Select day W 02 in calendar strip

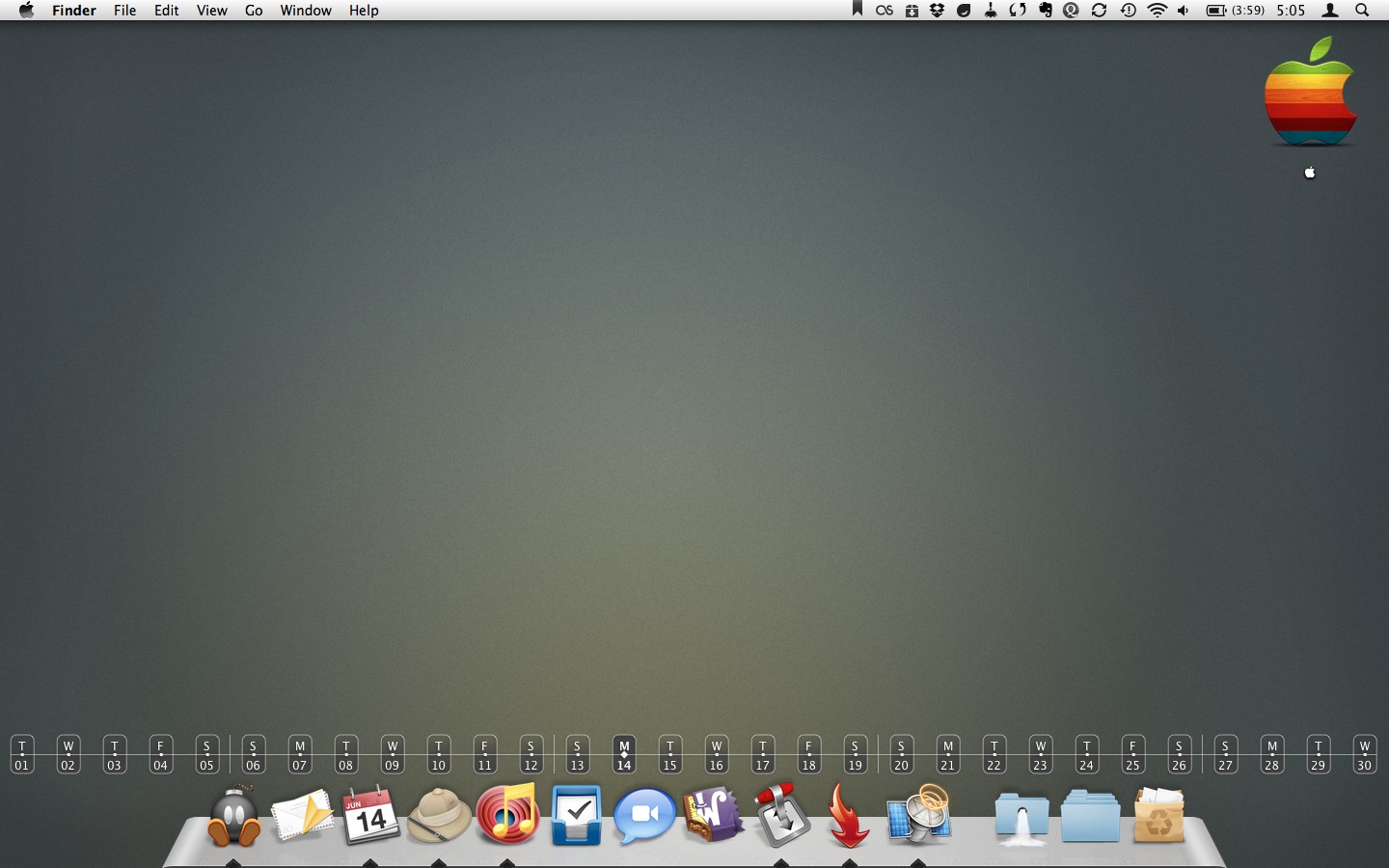[x=68, y=754]
